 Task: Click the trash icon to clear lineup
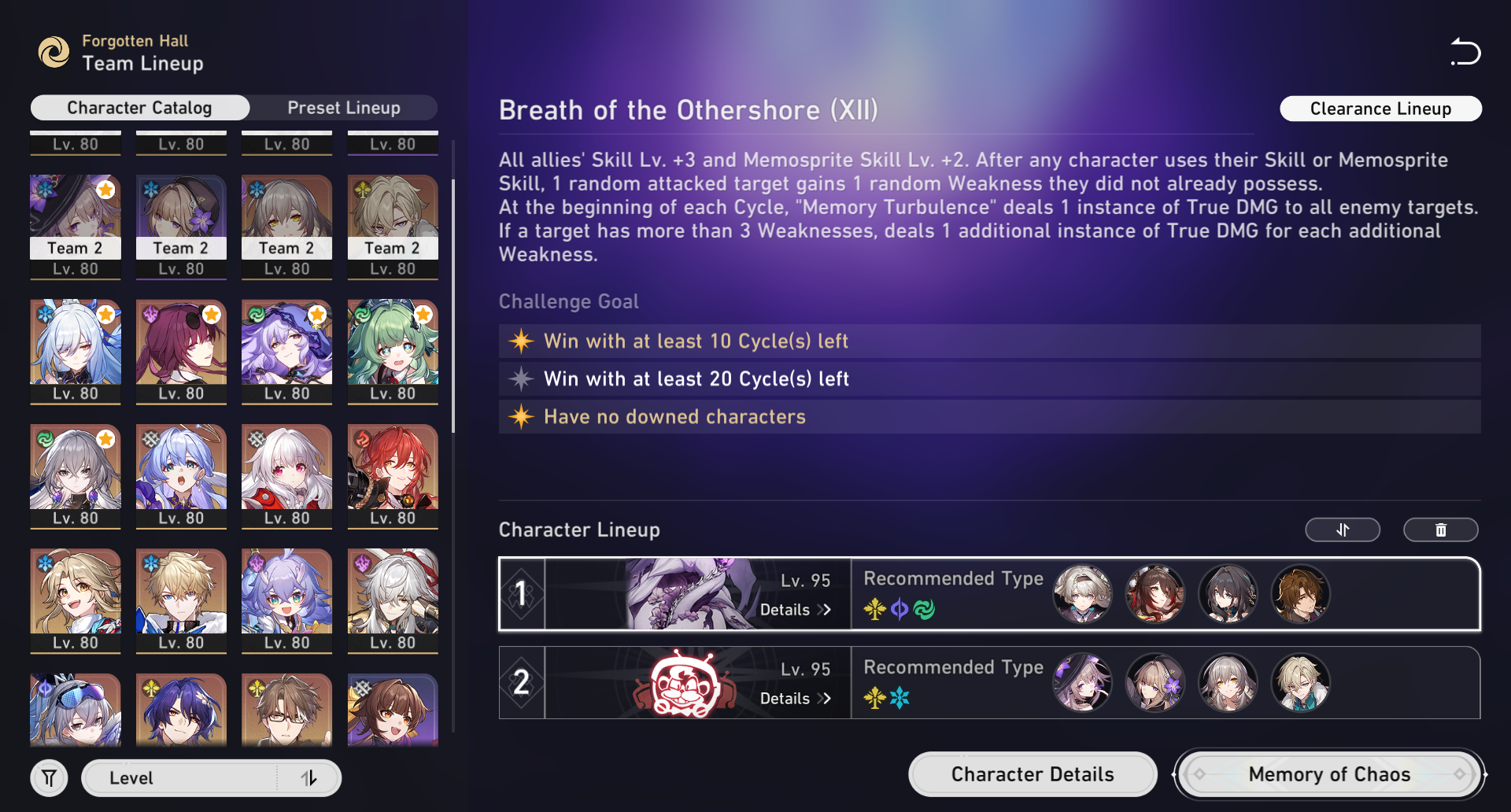tap(1441, 530)
